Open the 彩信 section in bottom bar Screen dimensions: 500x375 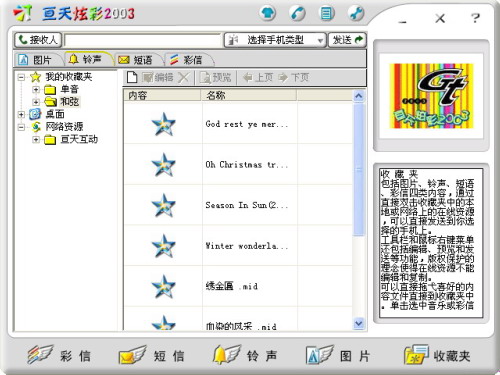pos(59,355)
